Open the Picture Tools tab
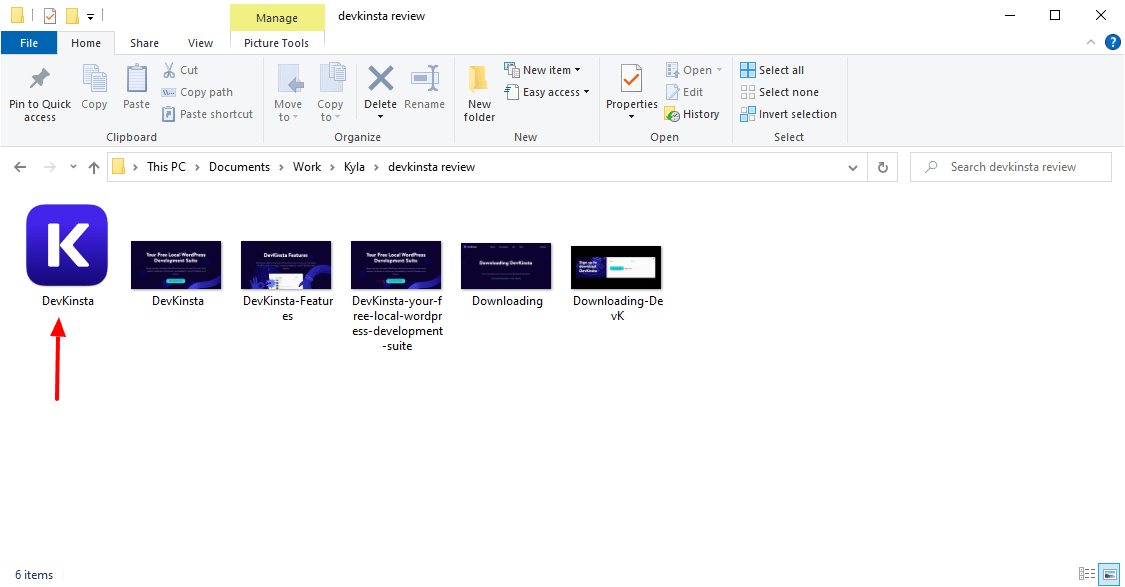The image size is (1125, 587). click(276, 43)
